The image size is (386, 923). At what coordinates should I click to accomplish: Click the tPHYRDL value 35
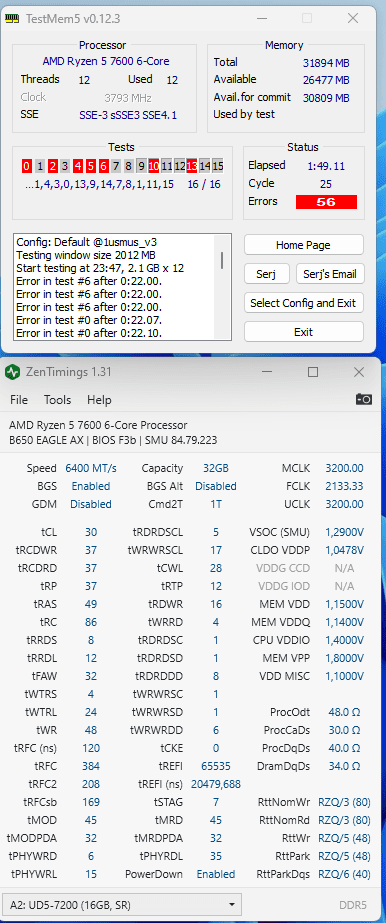(x=216, y=856)
